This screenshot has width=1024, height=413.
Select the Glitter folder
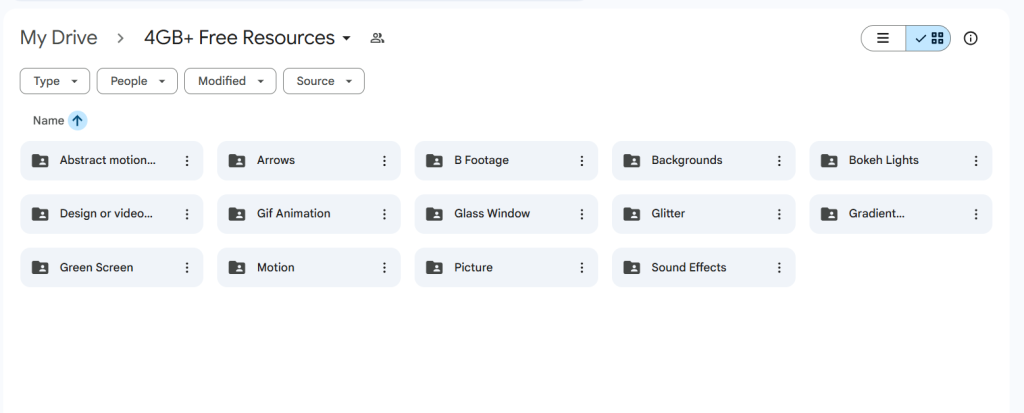tap(703, 214)
